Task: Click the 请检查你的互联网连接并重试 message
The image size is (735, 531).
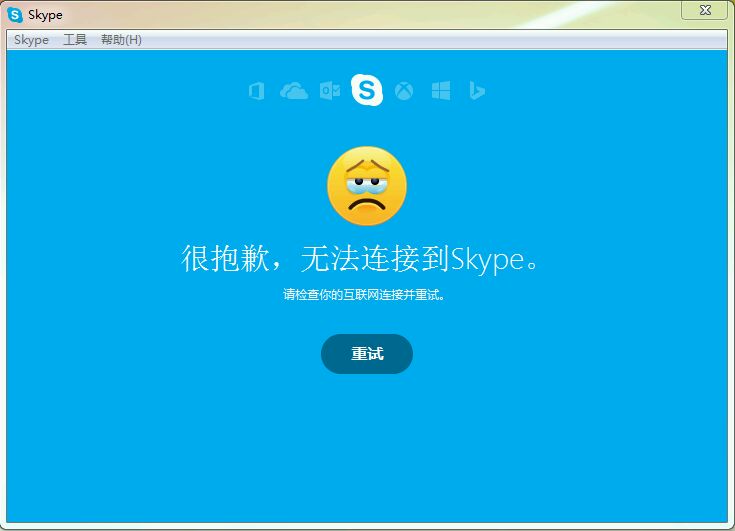Action: [364, 295]
